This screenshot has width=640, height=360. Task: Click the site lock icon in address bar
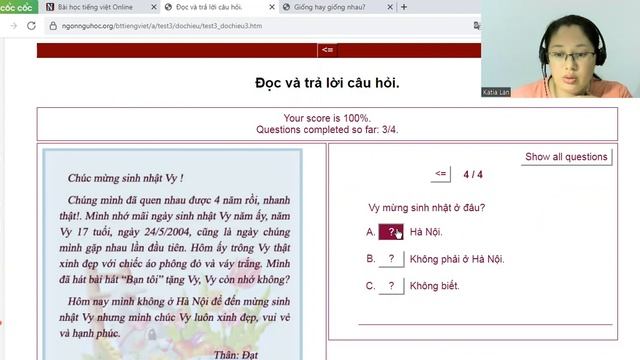pyautogui.click(x=53, y=26)
